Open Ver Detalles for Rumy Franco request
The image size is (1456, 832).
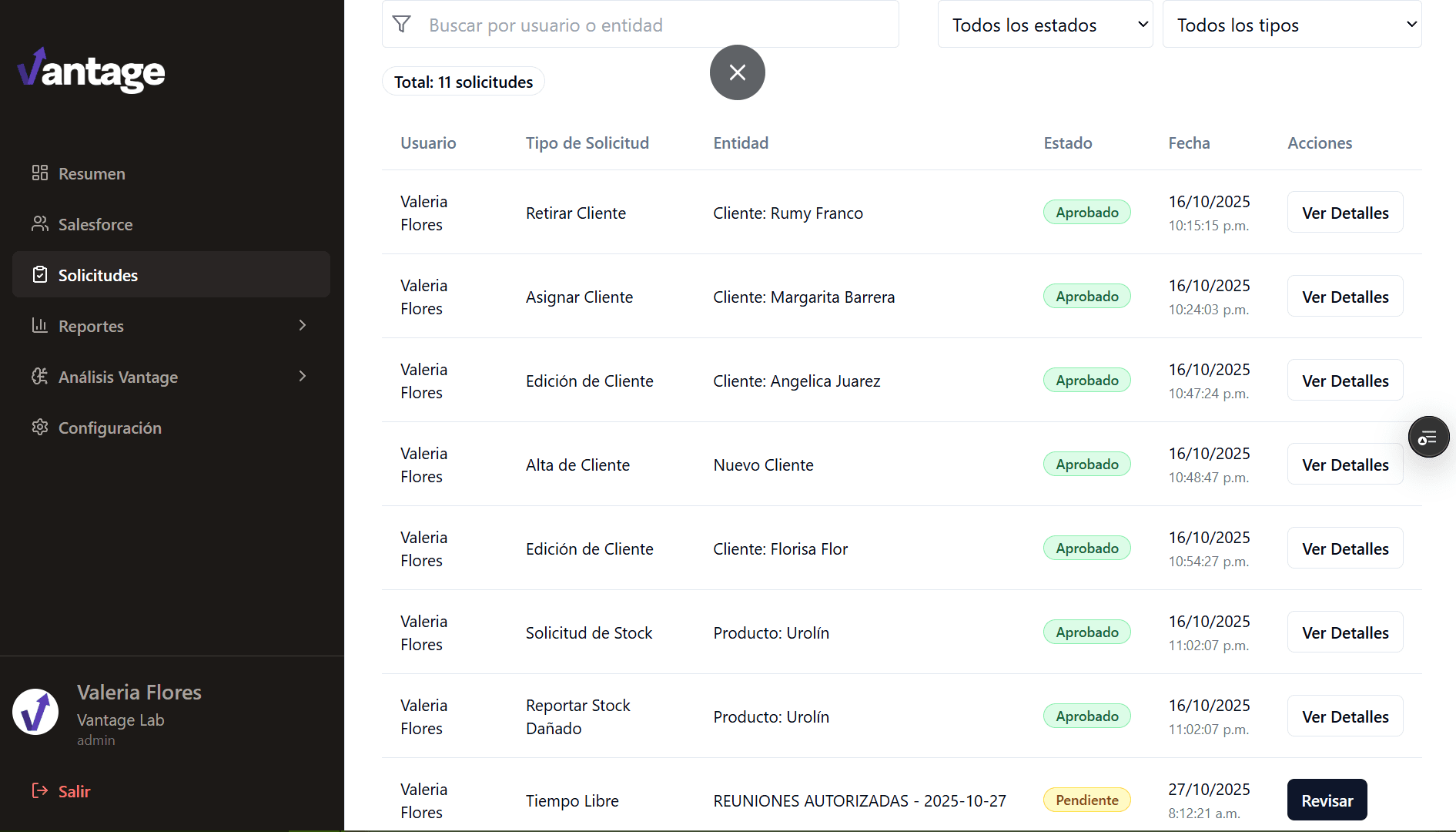(x=1344, y=212)
